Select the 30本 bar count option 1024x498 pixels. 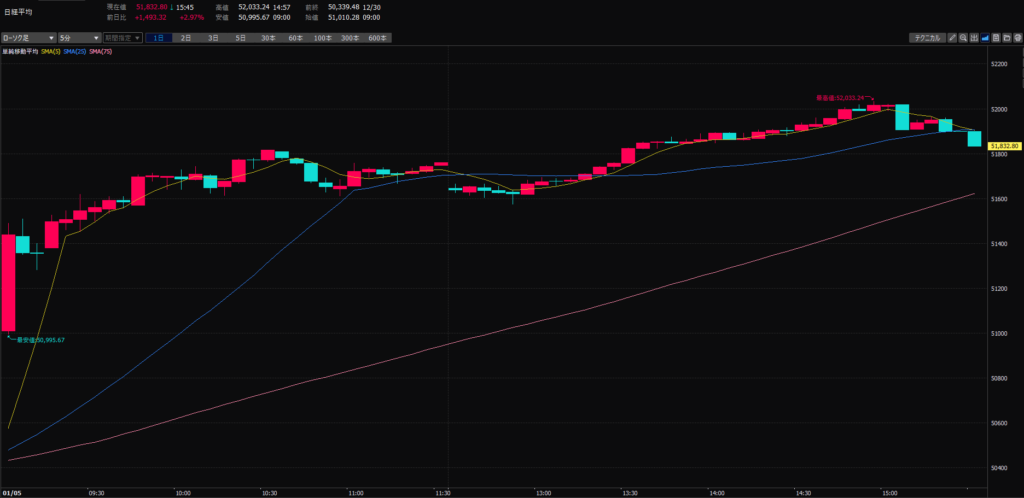click(268, 38)
